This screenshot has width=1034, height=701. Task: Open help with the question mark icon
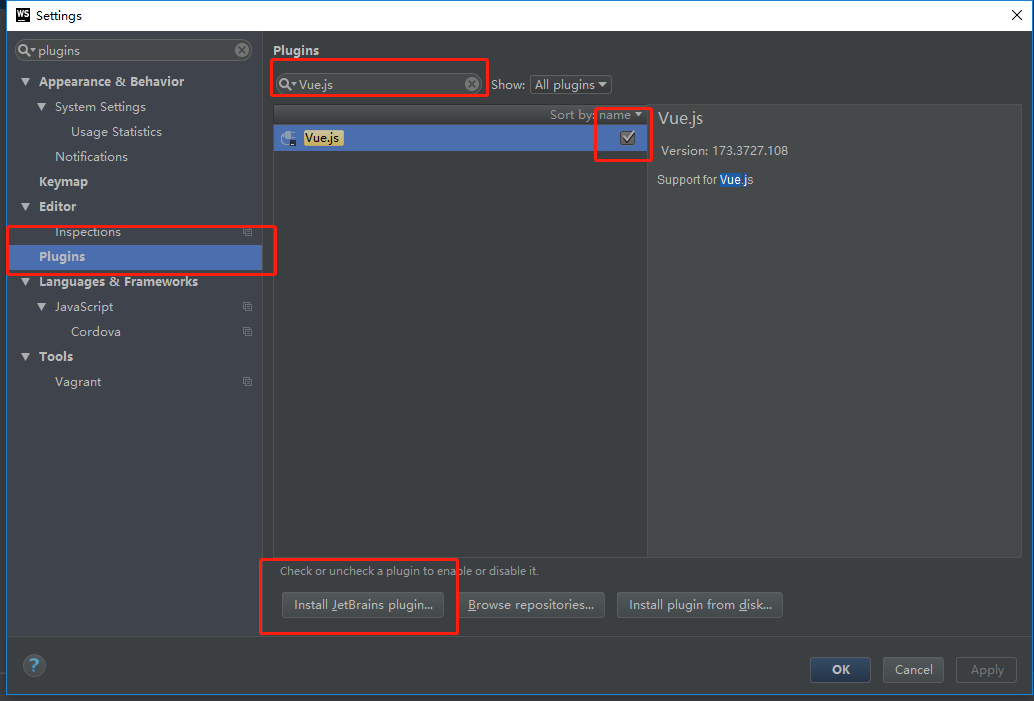(x=34, y=665)
